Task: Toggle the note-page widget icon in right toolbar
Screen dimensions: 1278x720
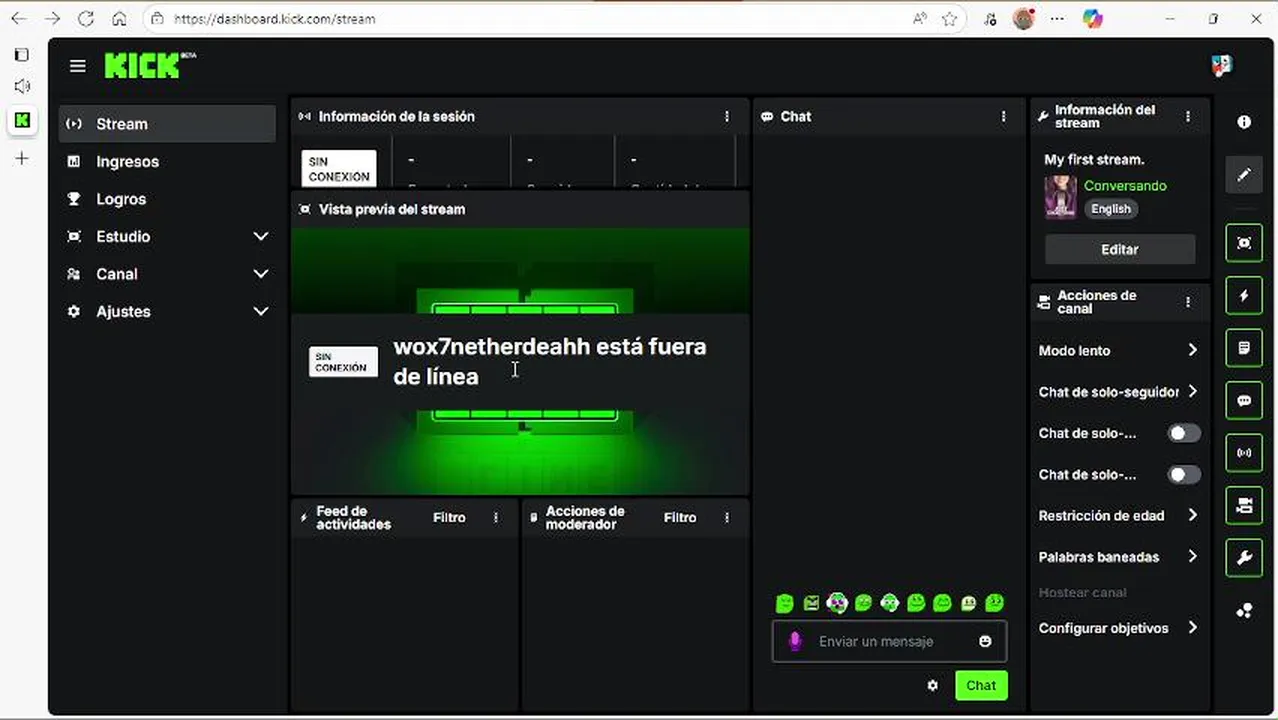Action: coord(1244,348)
